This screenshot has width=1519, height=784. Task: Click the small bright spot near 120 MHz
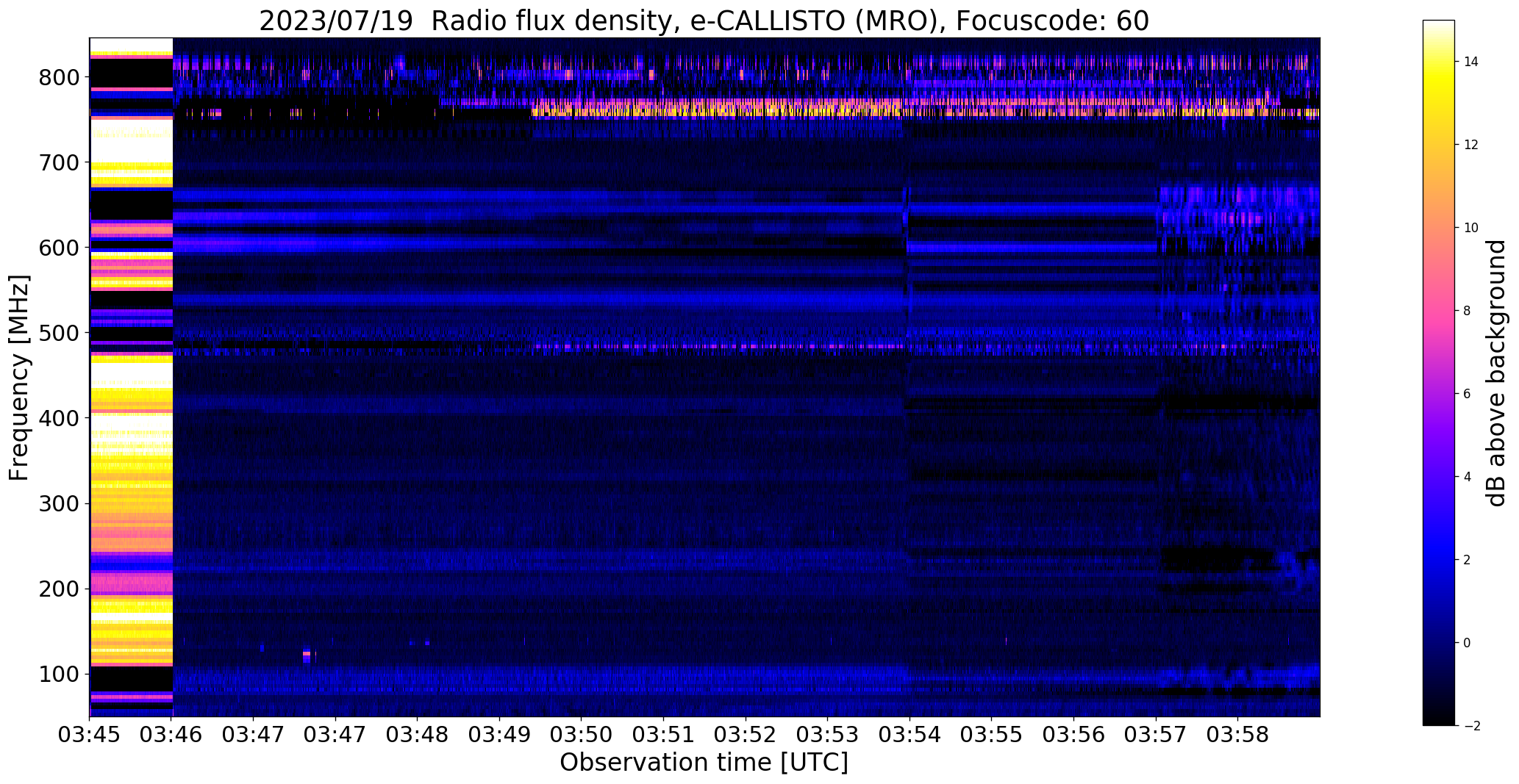pyautogui.click(x=307, y=654)
